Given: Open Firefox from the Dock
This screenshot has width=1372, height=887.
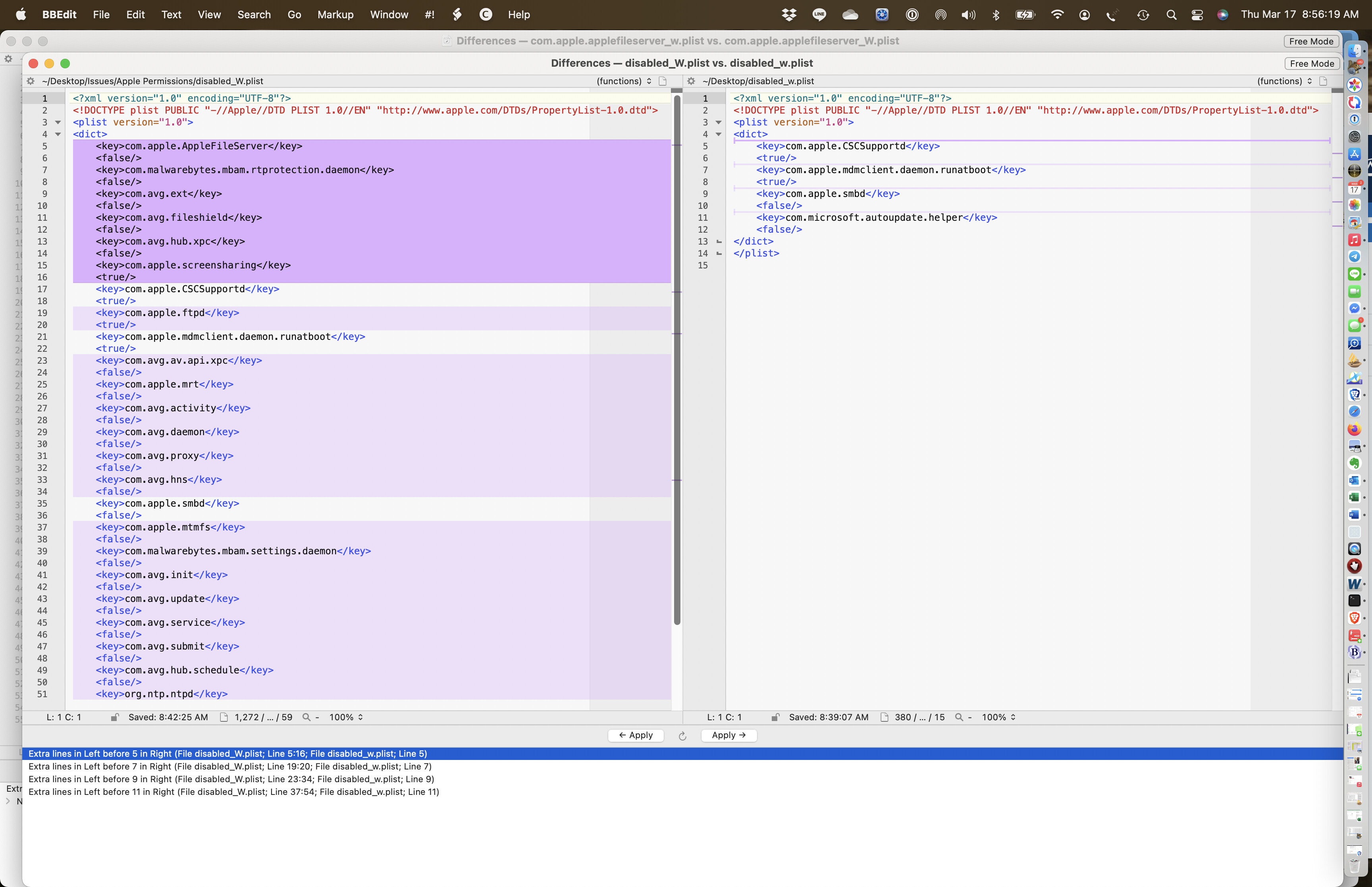Looking at the screenshot, I should click(x=1355, y=428).
